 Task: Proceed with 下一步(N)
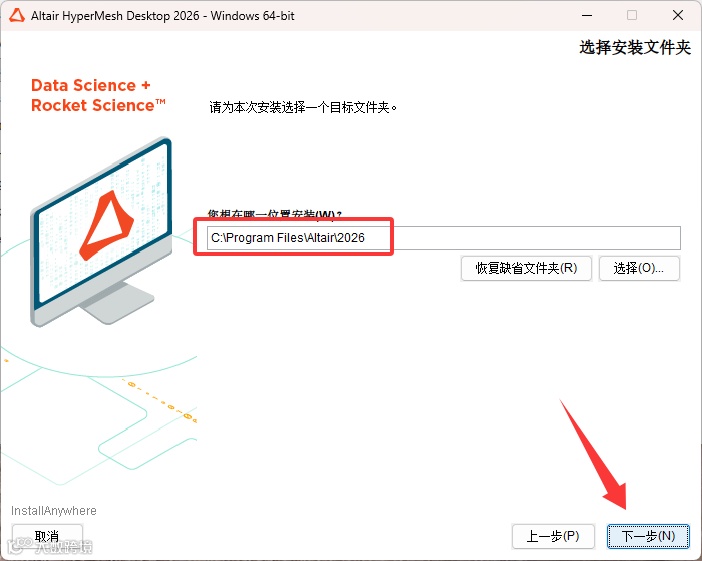pos(648,536)
